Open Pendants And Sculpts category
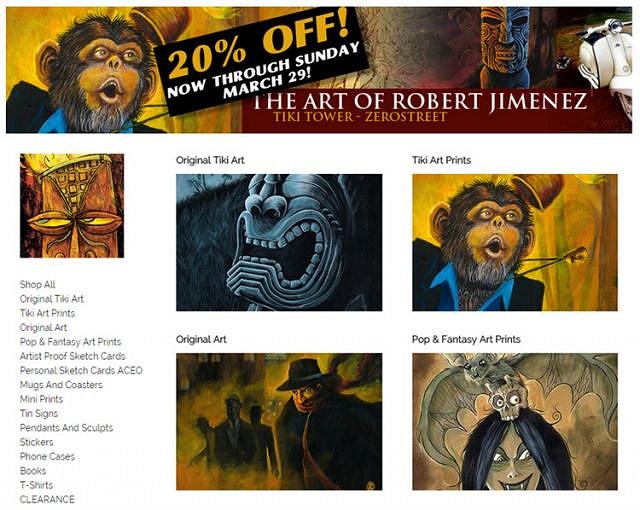Image resolution: width=640 pixels, height=510 pixels. 67,428
